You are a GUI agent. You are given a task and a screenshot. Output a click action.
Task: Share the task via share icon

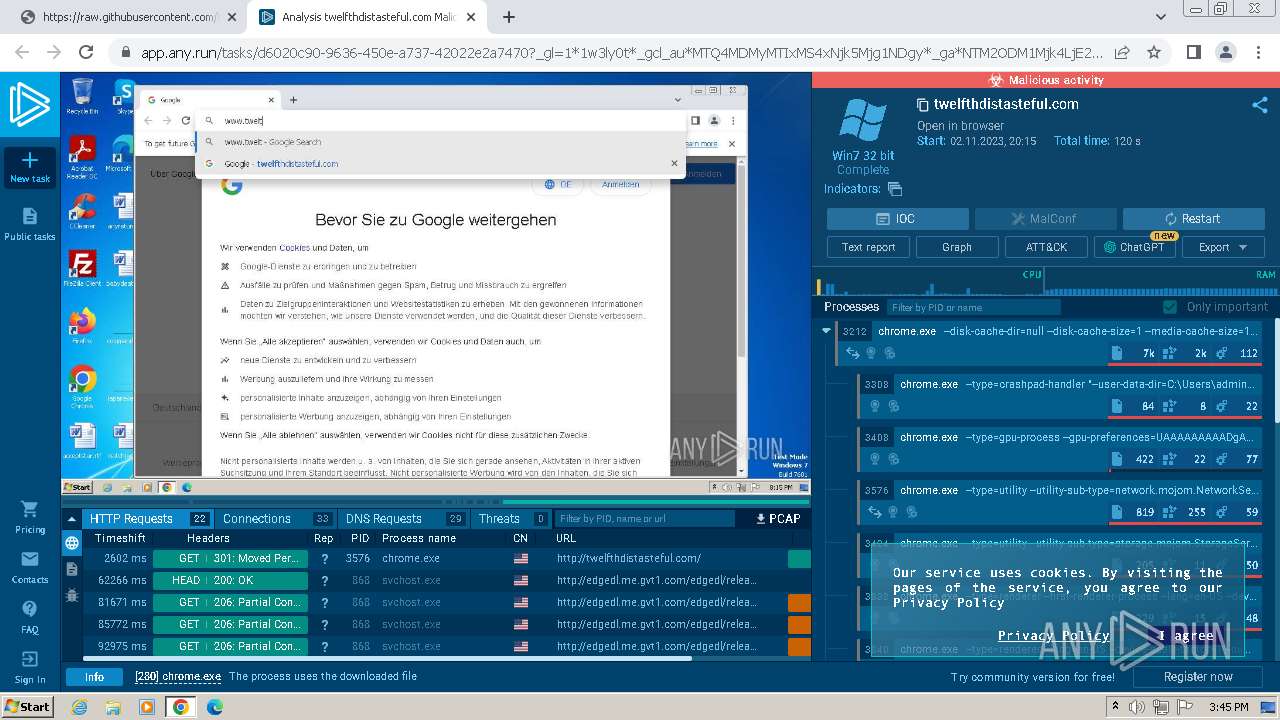pos(1260,104)
